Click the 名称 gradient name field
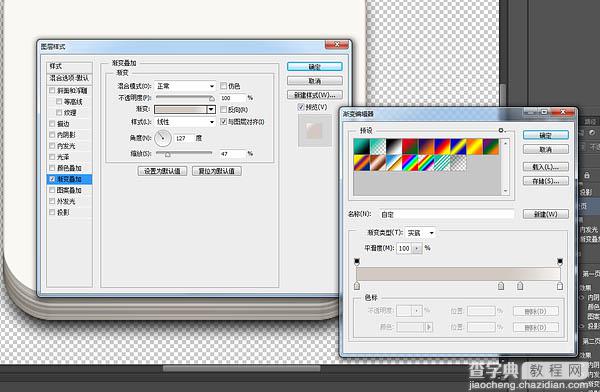Viewport: 600px width, 392px height. (x=447, y=214)
